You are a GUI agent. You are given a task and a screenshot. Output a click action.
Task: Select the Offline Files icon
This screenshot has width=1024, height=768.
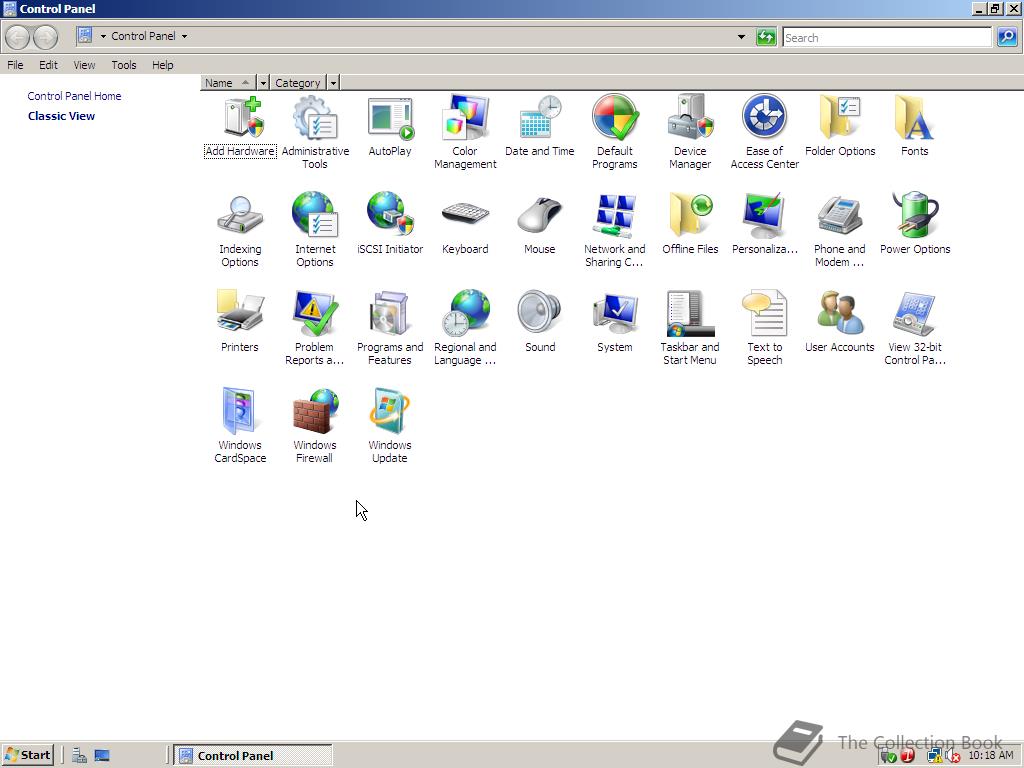pos(690,224)
